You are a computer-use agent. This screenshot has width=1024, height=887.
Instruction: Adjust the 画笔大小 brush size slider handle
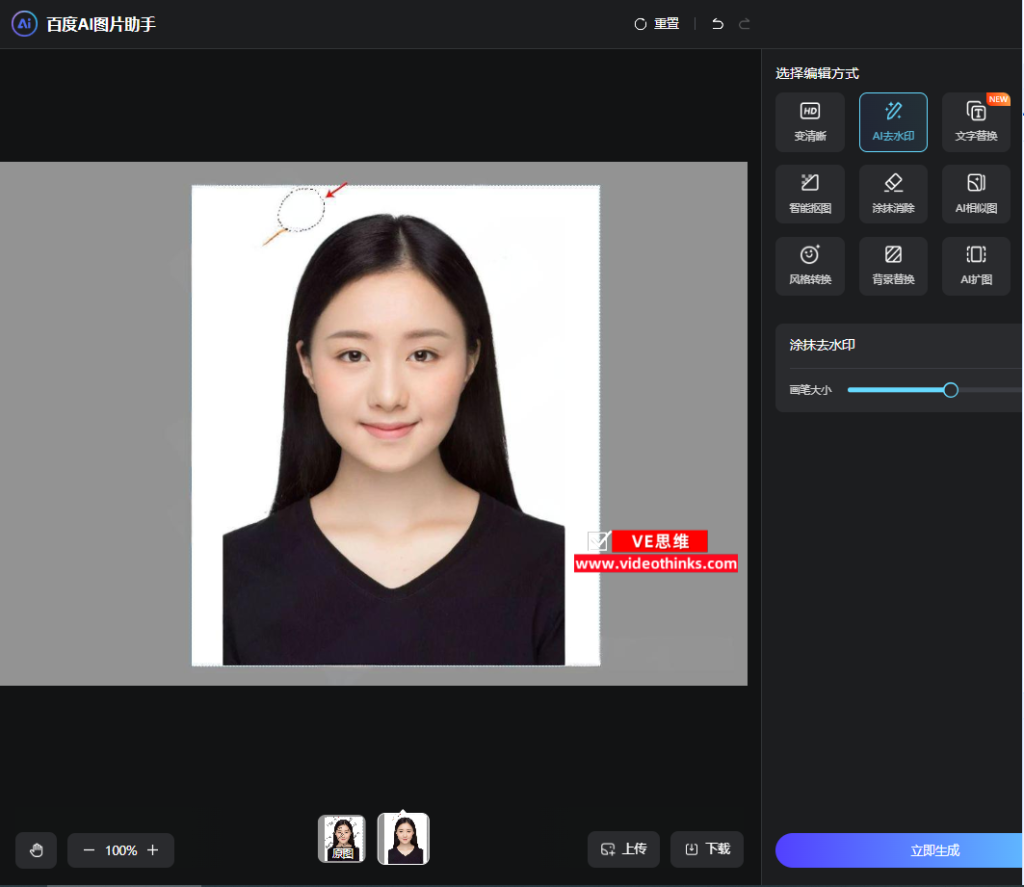tap(951, 390)
